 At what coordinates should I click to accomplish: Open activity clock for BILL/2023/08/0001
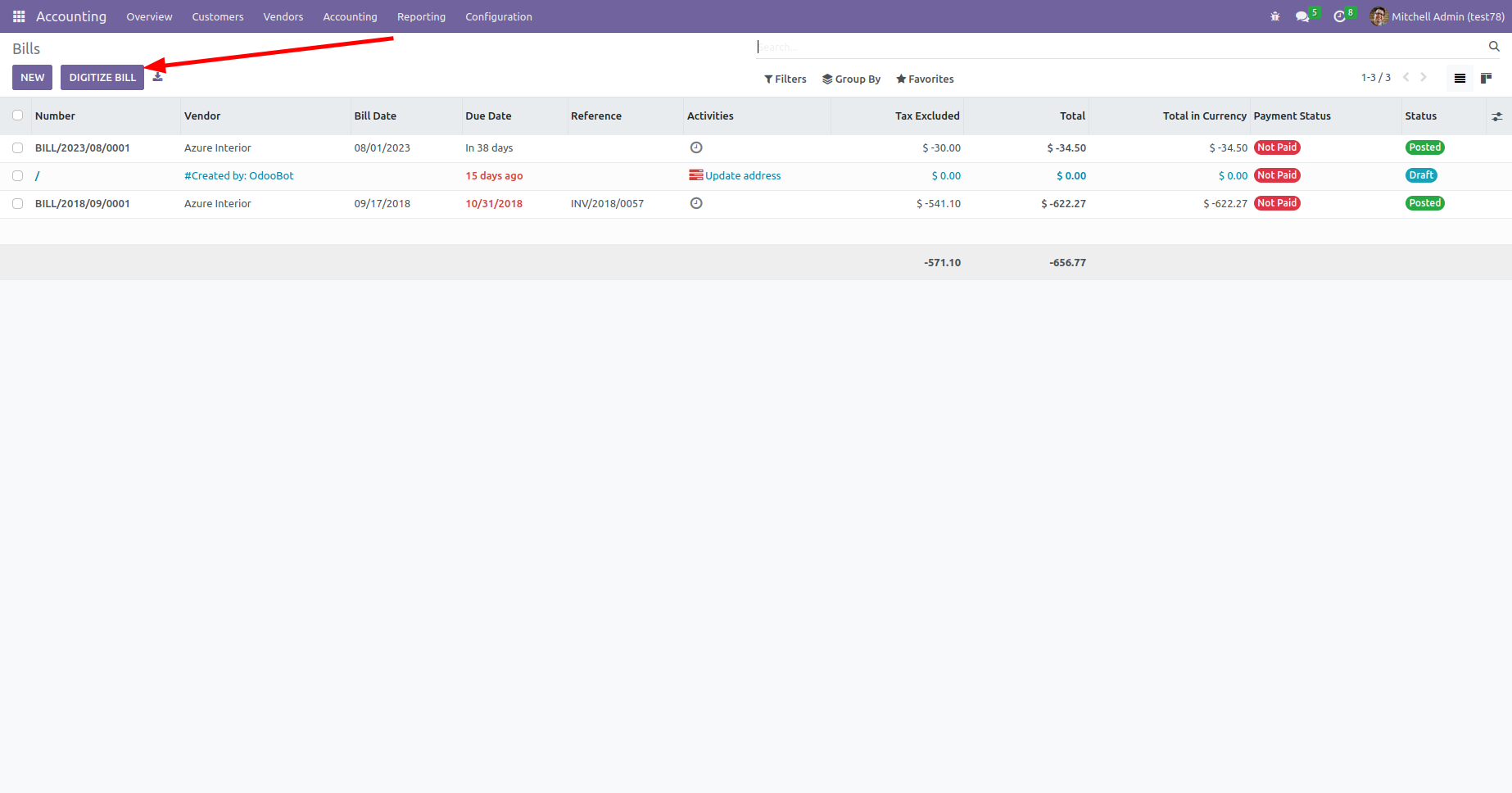696,147
